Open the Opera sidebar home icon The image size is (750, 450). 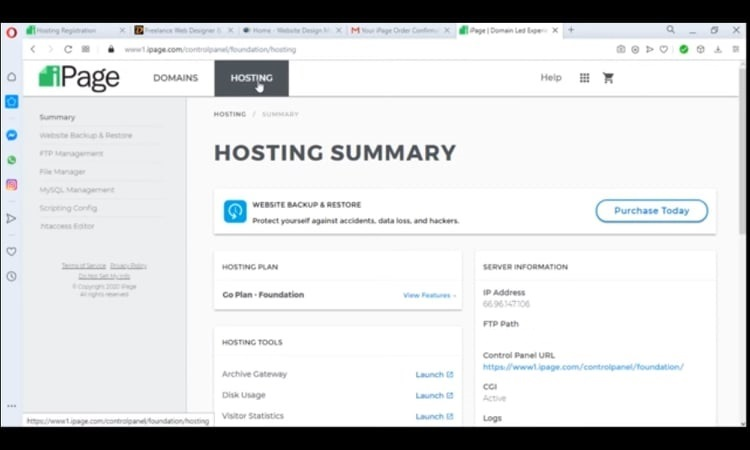[11, 77]
